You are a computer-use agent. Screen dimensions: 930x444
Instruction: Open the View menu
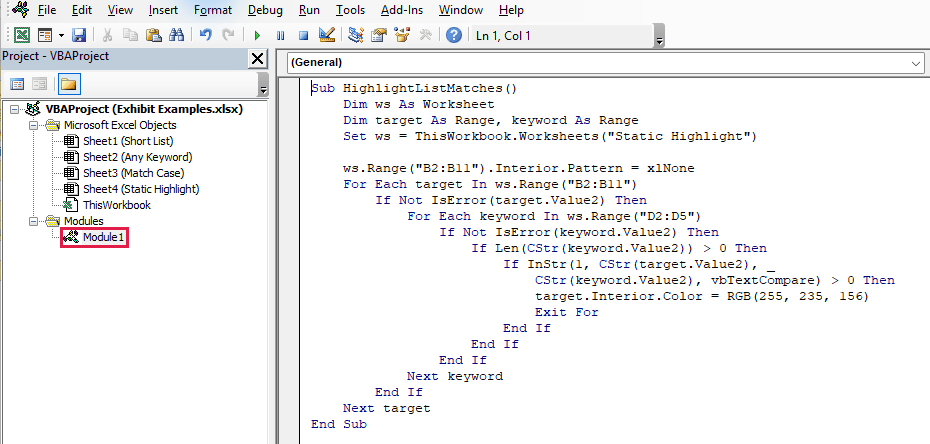coord(120,10)
